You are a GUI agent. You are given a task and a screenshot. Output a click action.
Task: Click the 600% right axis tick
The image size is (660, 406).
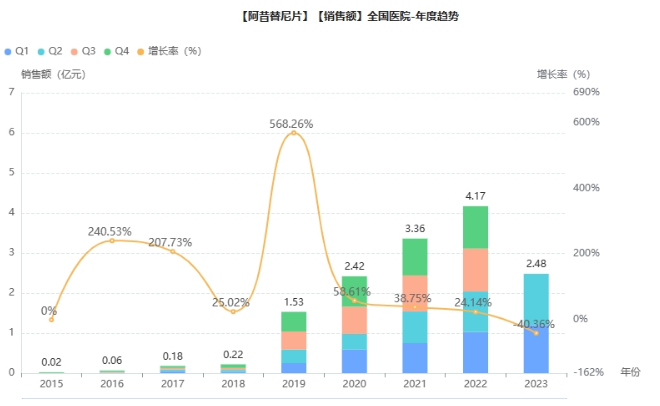(586, 122)
